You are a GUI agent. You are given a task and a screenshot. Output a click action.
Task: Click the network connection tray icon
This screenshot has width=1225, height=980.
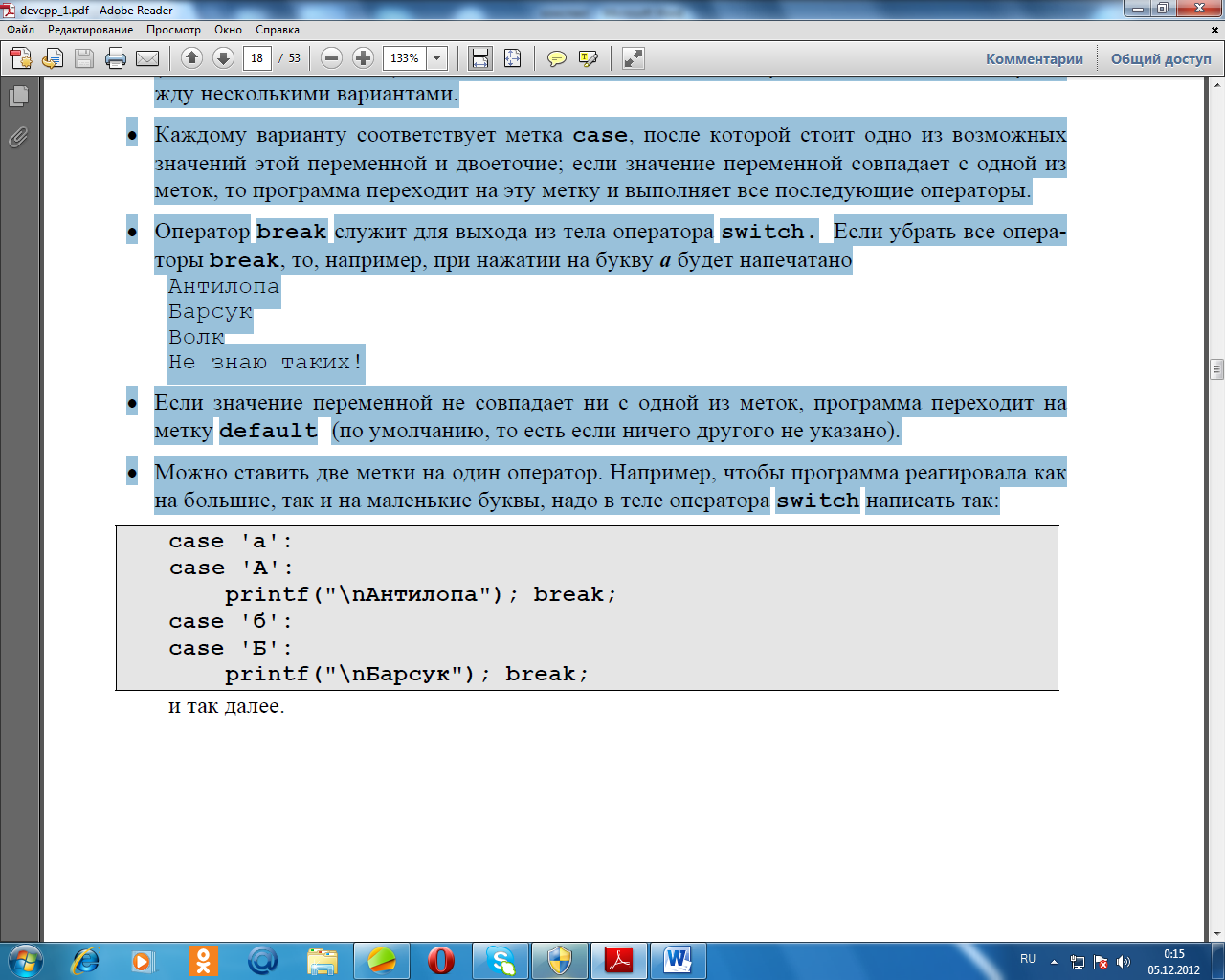1078,962
